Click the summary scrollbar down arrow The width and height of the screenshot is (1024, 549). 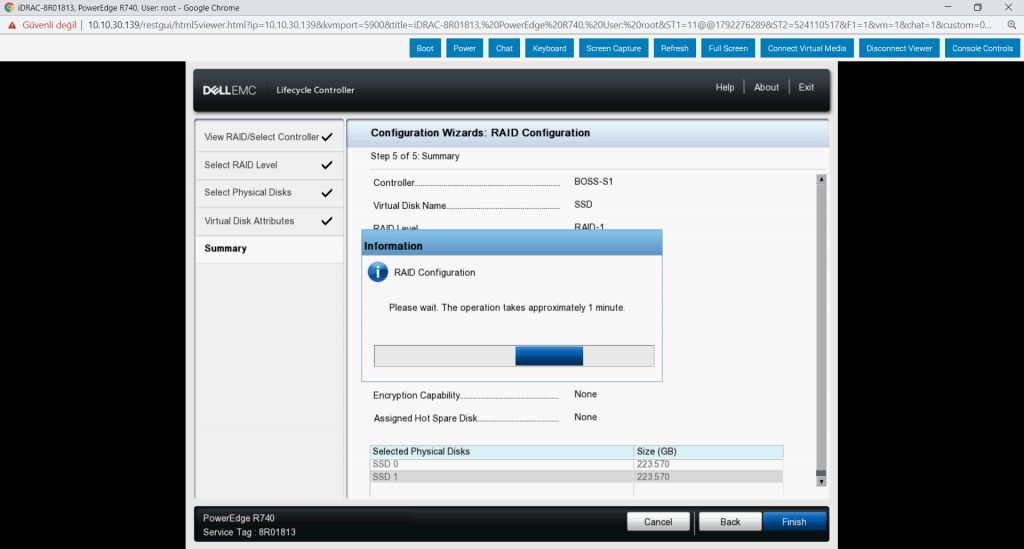pyautogui.click(x=821, y=481)
